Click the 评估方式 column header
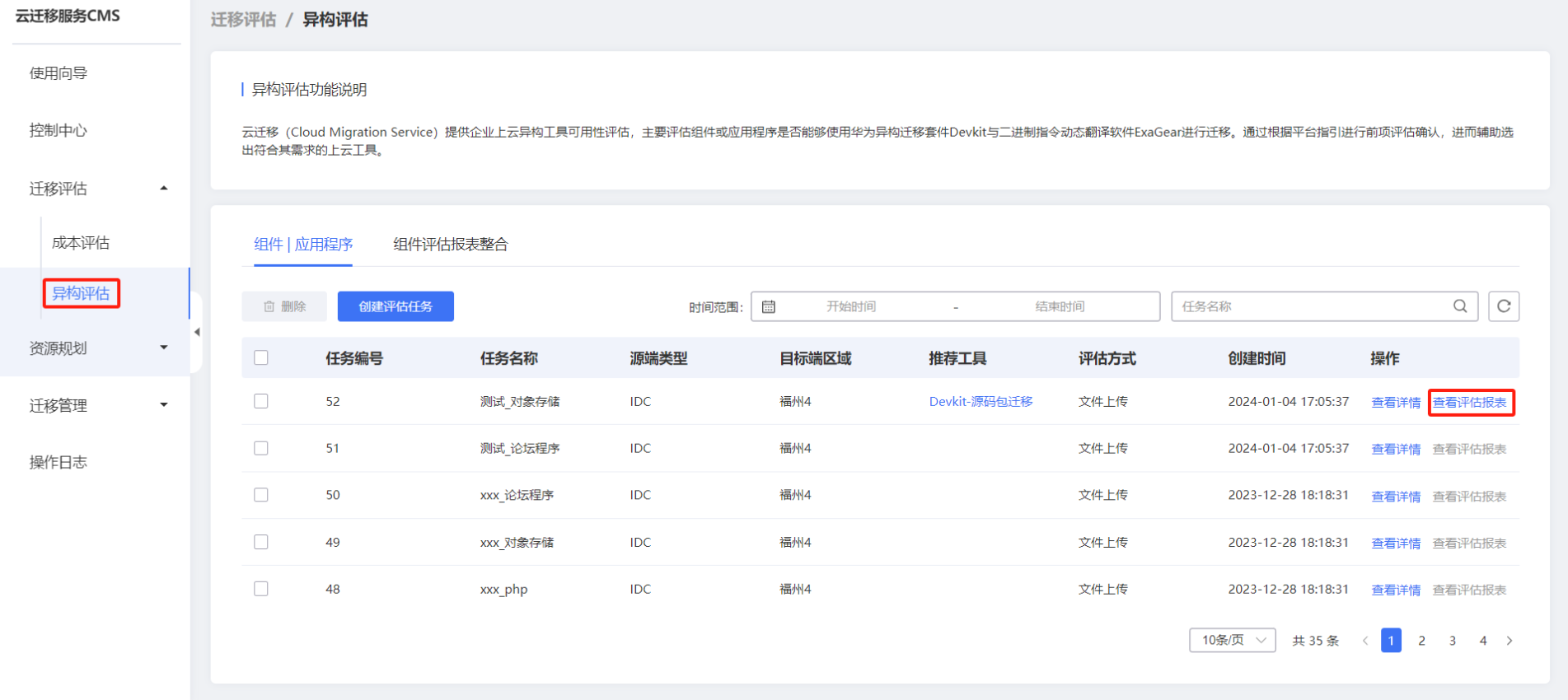This screenshot has height=700, width=1568. [1107, 358]
